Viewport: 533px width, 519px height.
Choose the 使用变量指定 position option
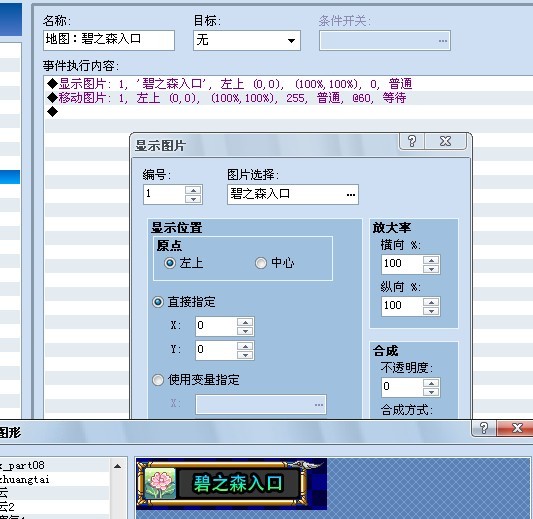point(158,380)
